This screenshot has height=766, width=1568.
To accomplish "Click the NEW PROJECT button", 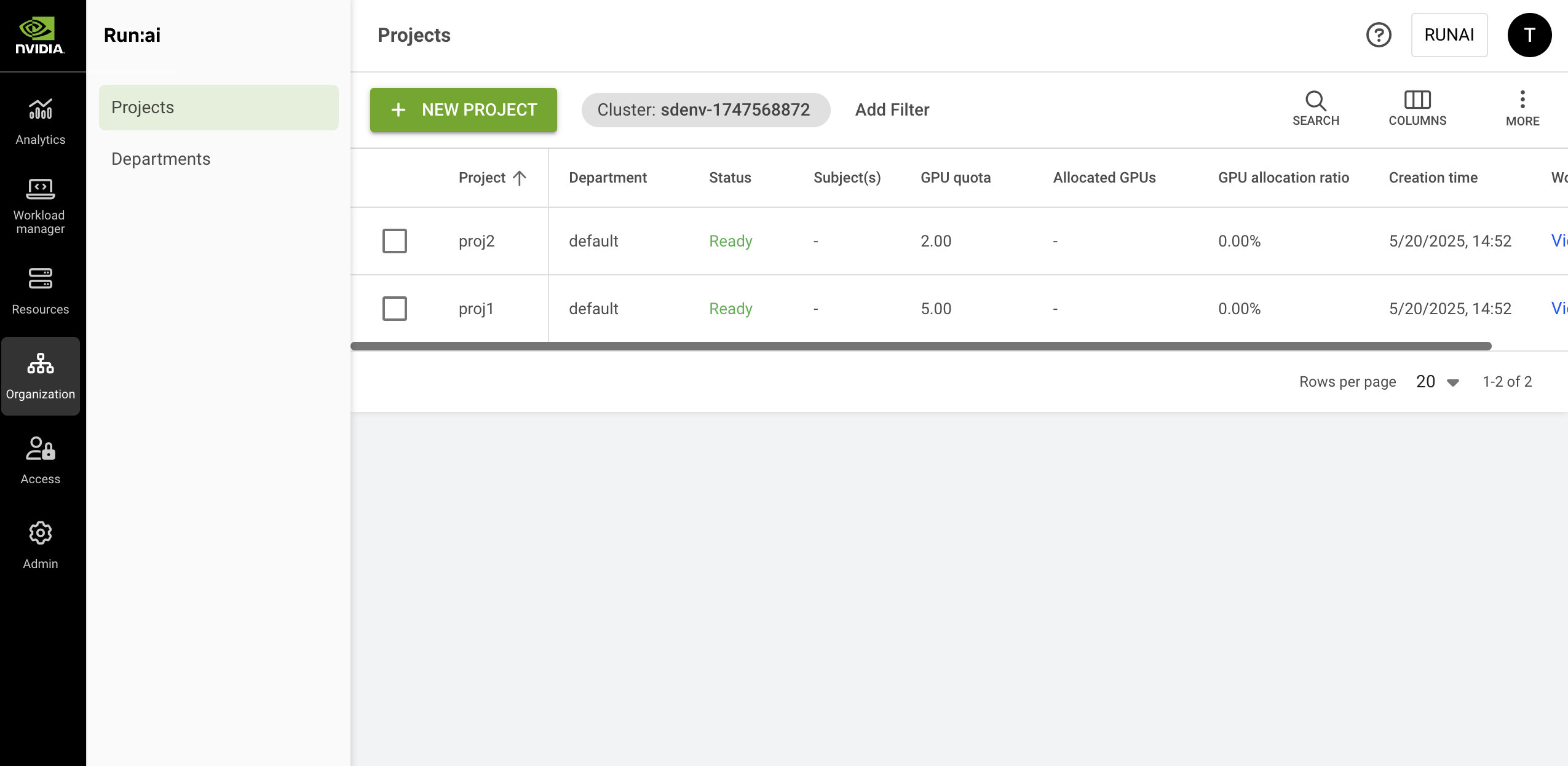I will 464,110.
